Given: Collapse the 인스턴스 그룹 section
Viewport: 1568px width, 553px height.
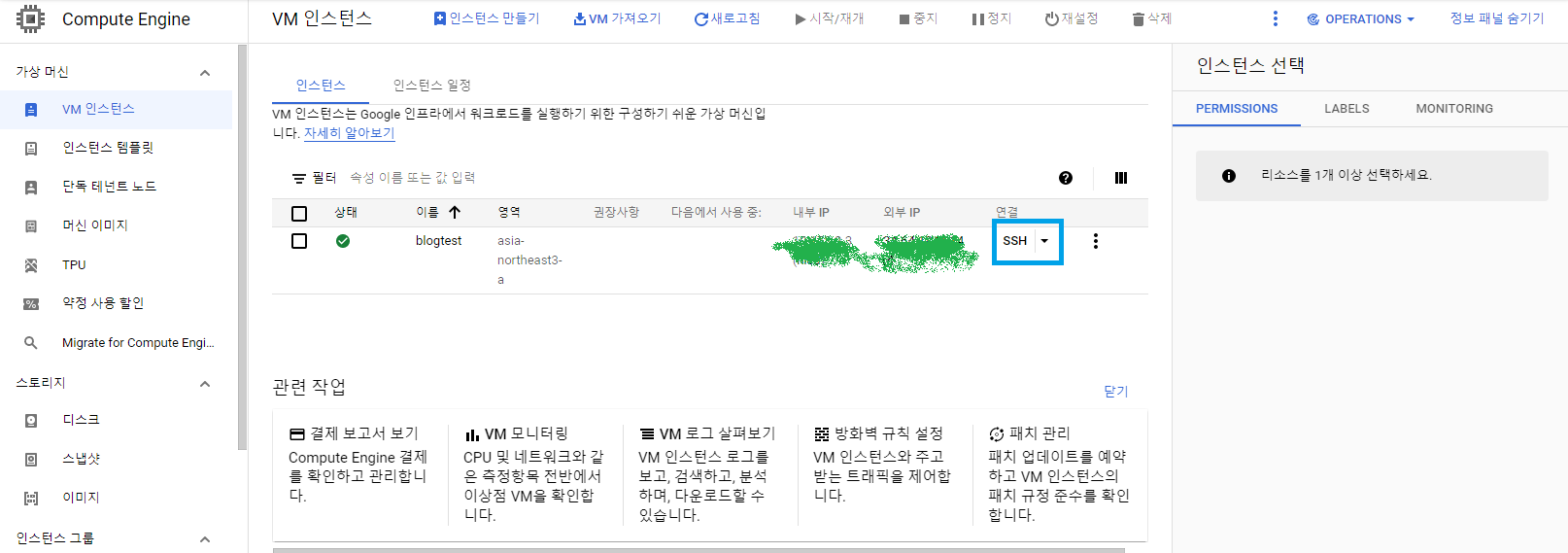Looking at the screenshot, I should pyautogui.click(x=205, y=539).
